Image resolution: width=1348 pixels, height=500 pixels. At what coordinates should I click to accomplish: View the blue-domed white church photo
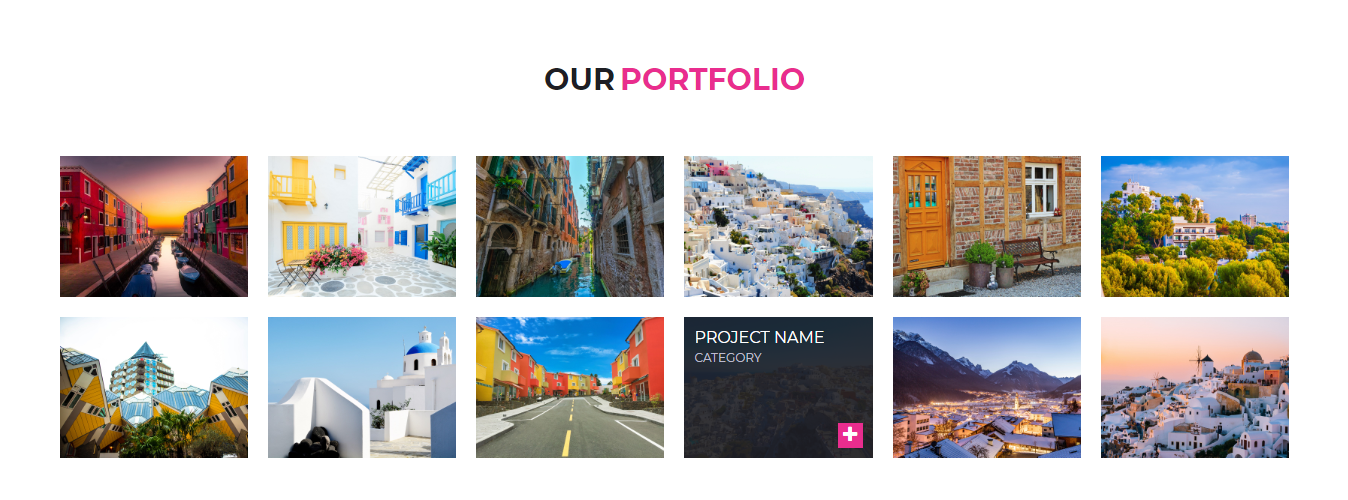362,388
